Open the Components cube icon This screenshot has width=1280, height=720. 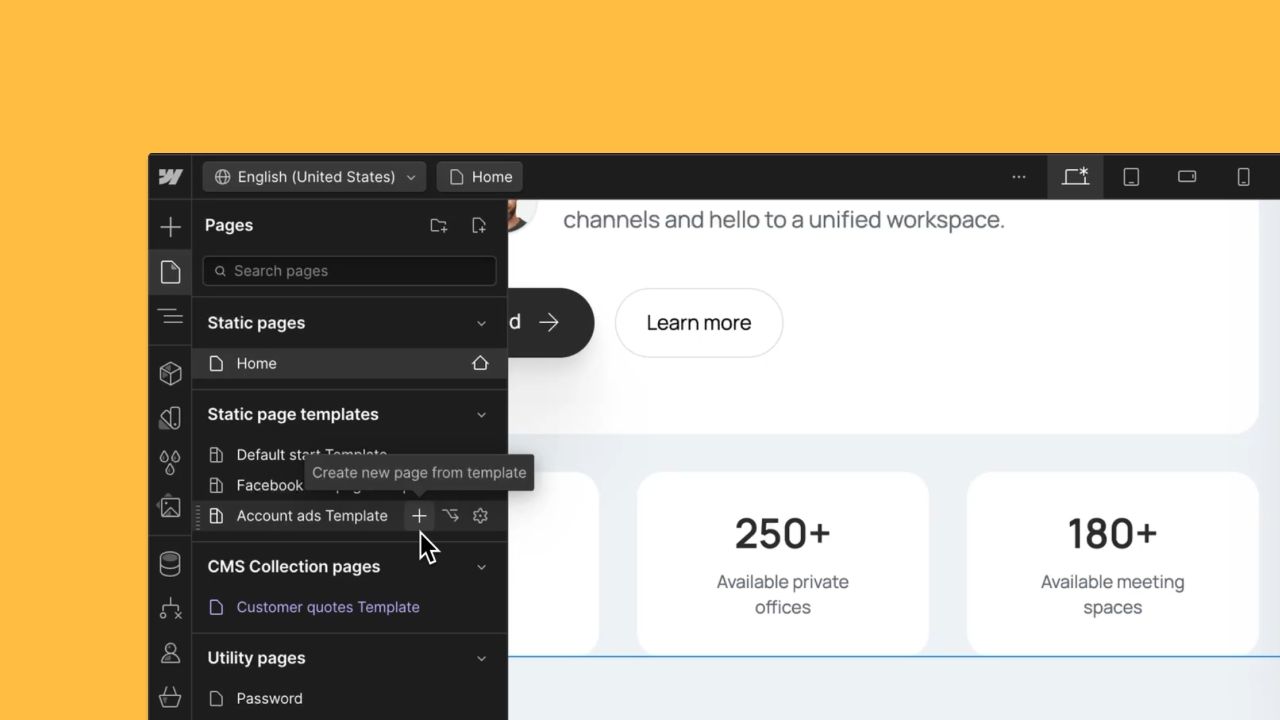click(x=170, y=373)
